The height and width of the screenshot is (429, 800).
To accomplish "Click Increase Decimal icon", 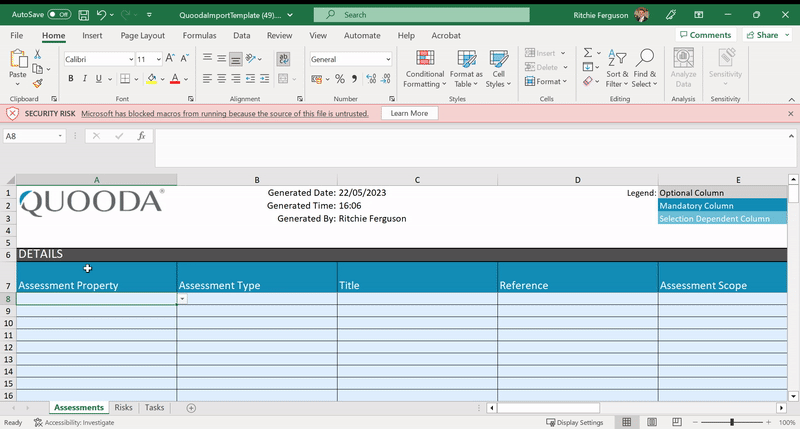I will click(371, 79).
